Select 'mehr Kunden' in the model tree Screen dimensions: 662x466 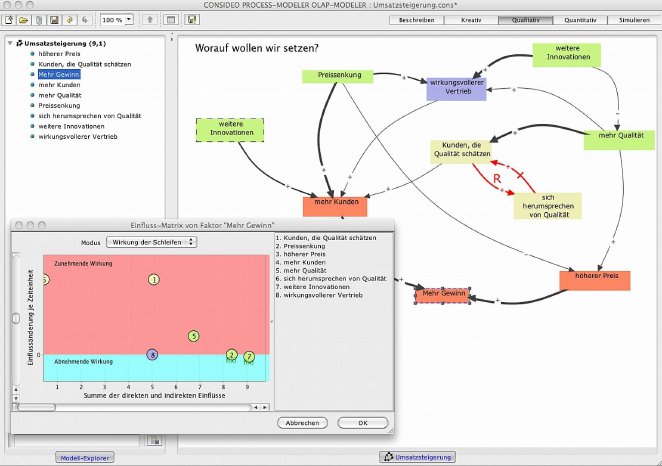coord(59,85)
